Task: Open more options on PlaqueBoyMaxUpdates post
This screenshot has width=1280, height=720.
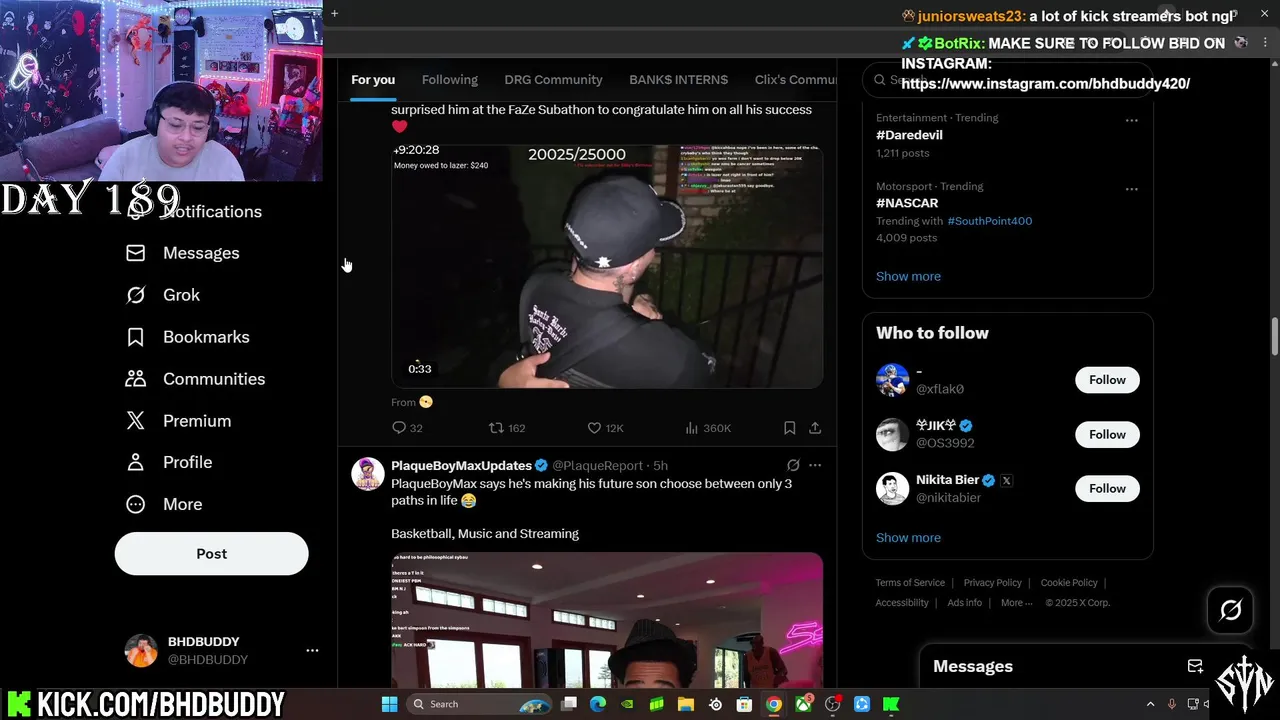Action: [x=815, y=465]
